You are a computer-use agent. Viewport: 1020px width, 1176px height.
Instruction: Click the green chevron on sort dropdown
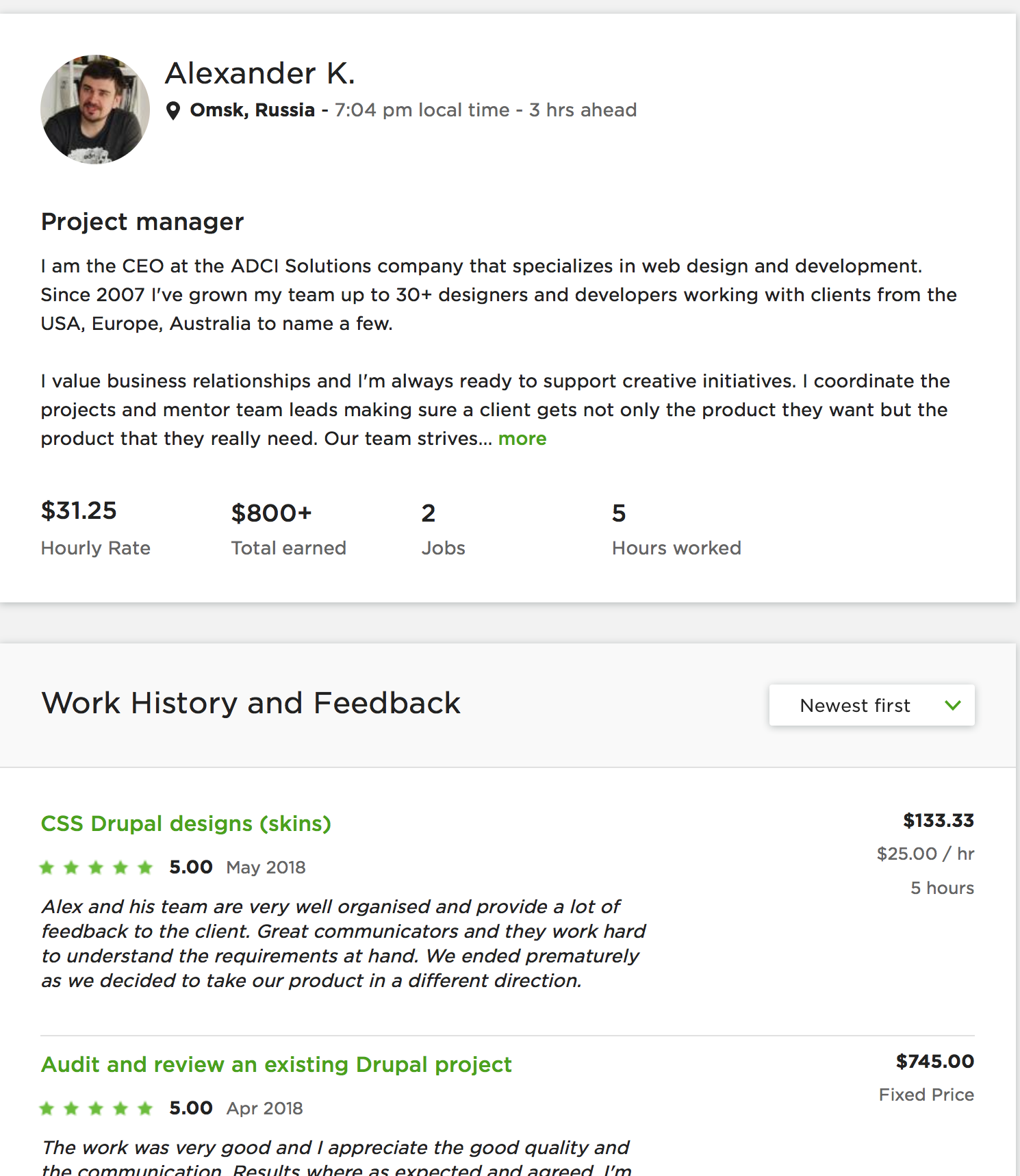[x=953, y=705]
